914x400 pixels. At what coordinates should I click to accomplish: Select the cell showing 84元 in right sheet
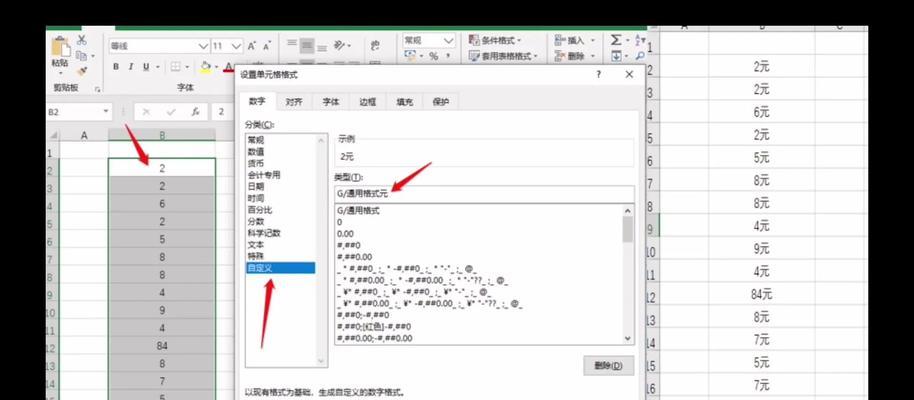point(761,295)
